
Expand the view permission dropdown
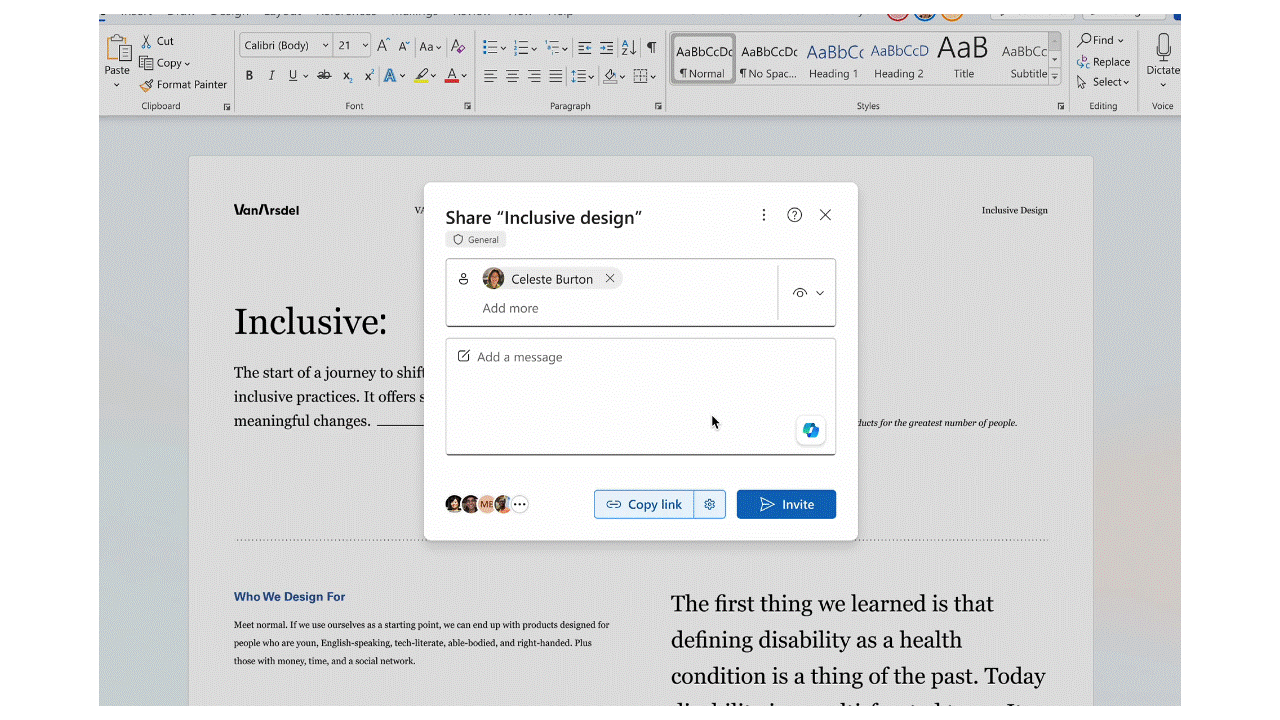coord(808,293)
